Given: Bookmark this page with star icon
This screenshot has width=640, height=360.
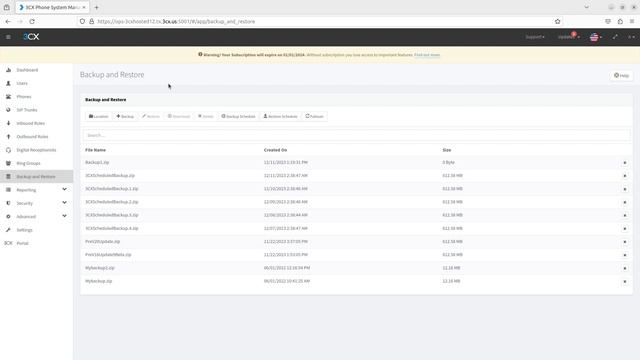Looking at the screenshot, I should pos(558,21).
